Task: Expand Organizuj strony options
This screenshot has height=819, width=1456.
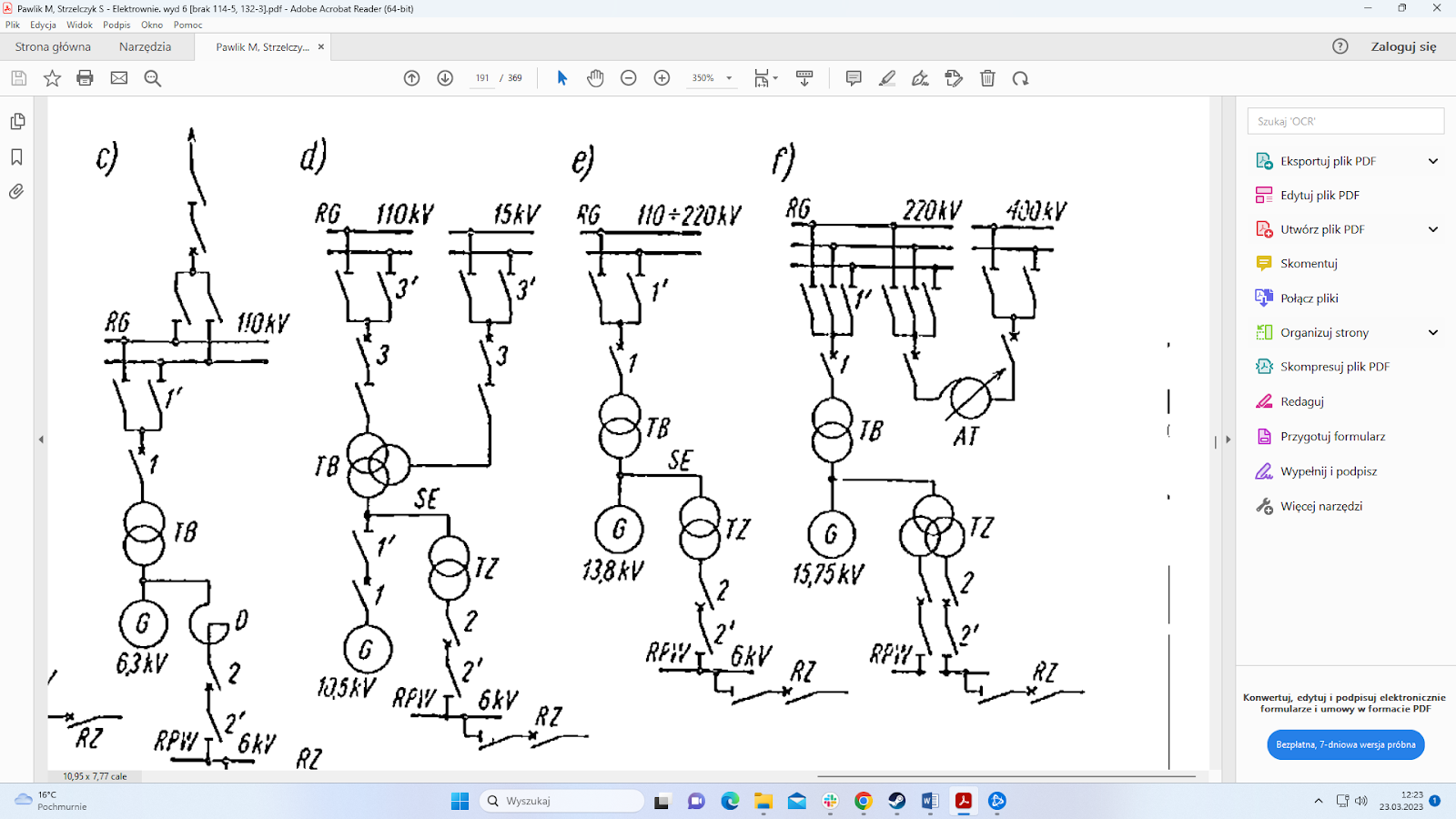Action: point(1432,333)
